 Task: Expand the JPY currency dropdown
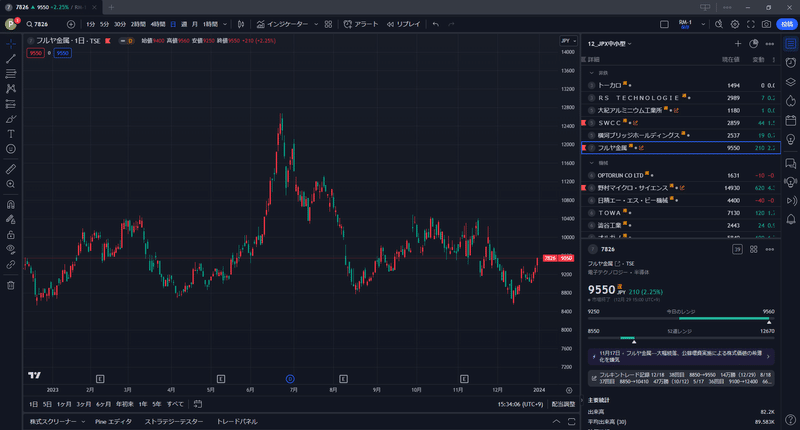[568, 41]
